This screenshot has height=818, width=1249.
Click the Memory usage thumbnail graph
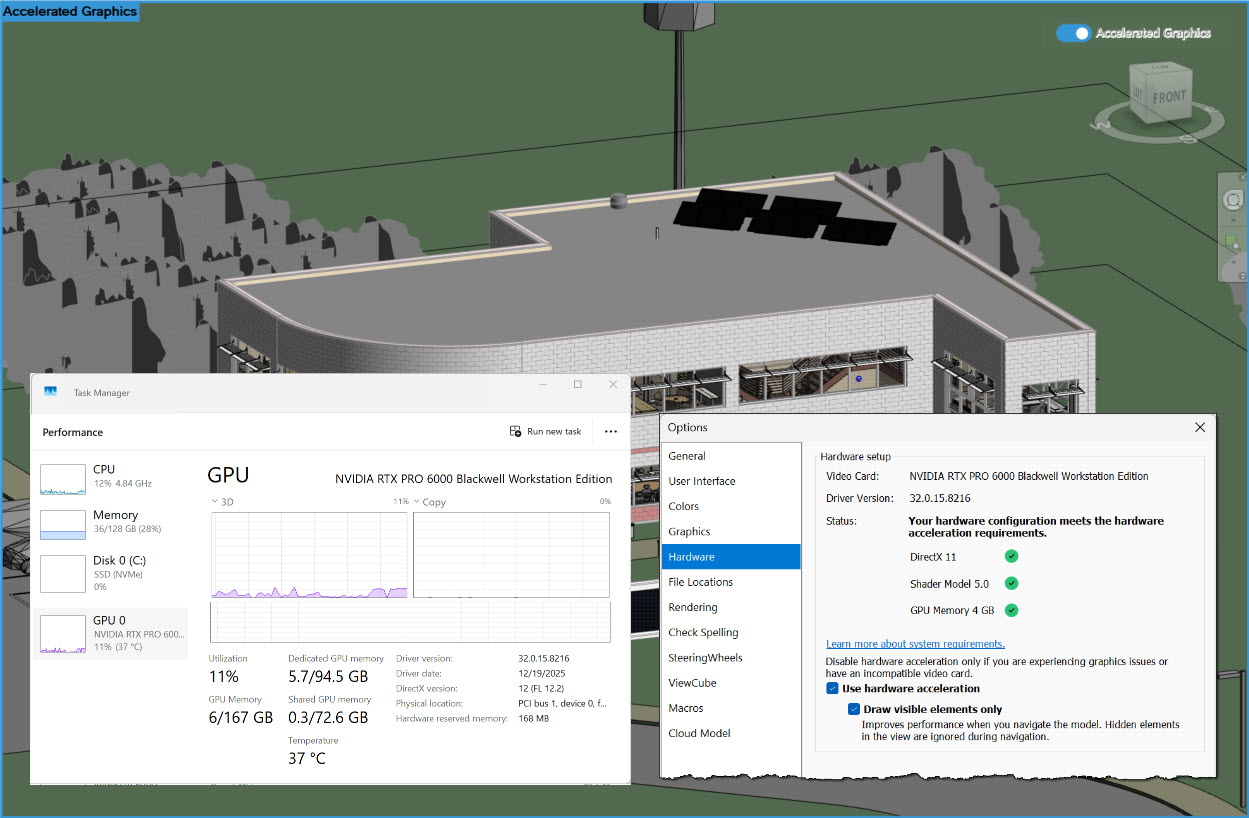(x=63, y=525)
